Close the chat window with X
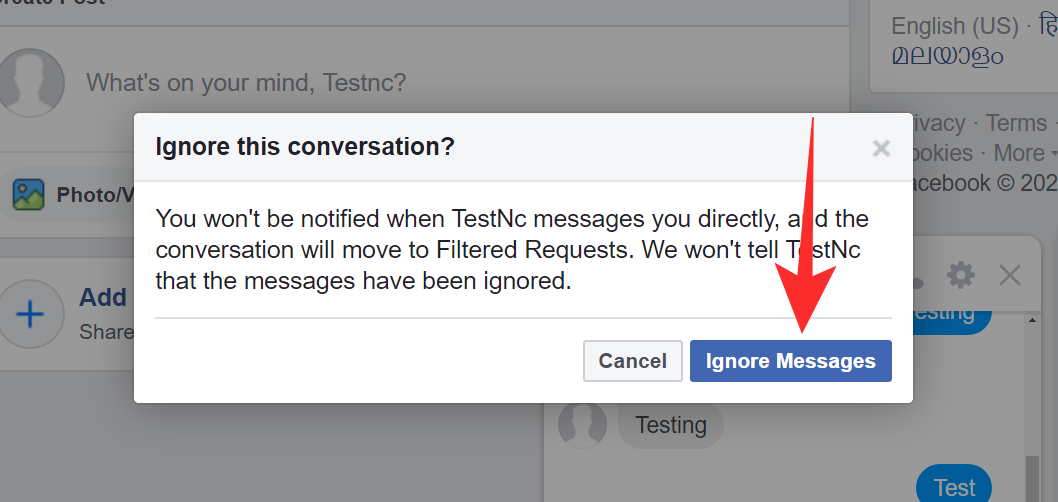 [1010, 275]
